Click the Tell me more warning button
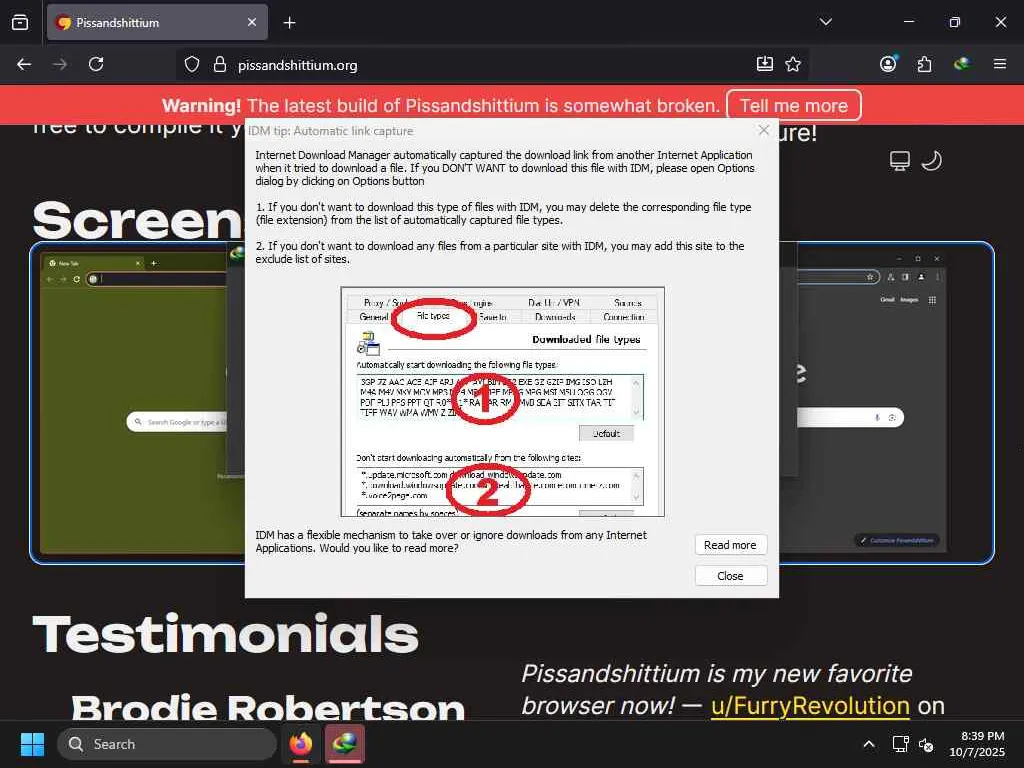The width and height of the screenshot is (1024, 768). 793,105
